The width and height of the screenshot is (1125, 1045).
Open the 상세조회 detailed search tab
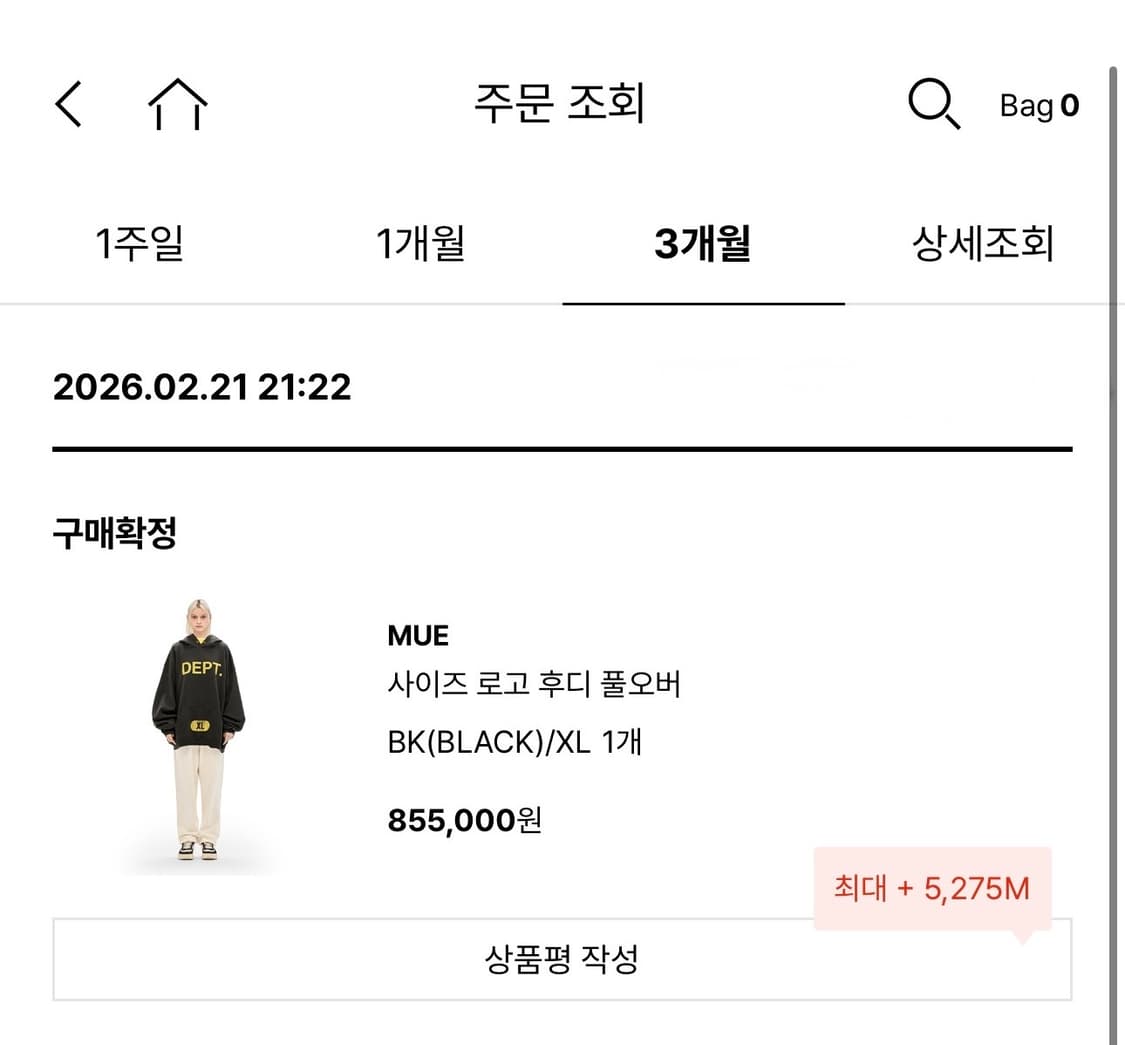tap(980, 243)
